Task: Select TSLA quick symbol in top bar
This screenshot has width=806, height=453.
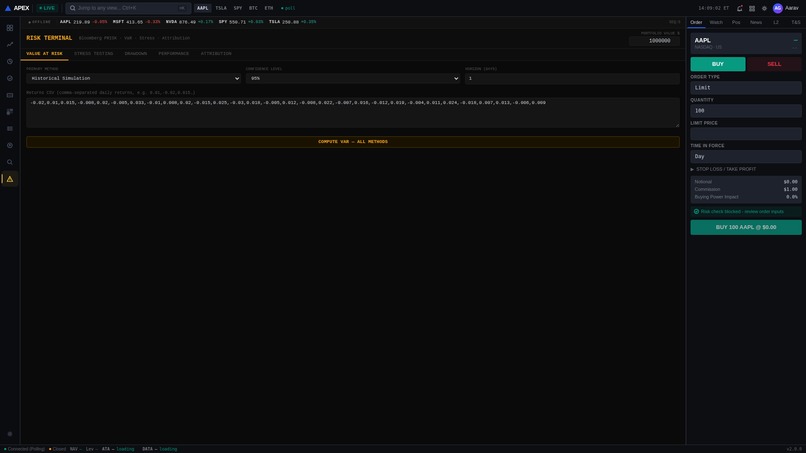Action: (221, 8)
